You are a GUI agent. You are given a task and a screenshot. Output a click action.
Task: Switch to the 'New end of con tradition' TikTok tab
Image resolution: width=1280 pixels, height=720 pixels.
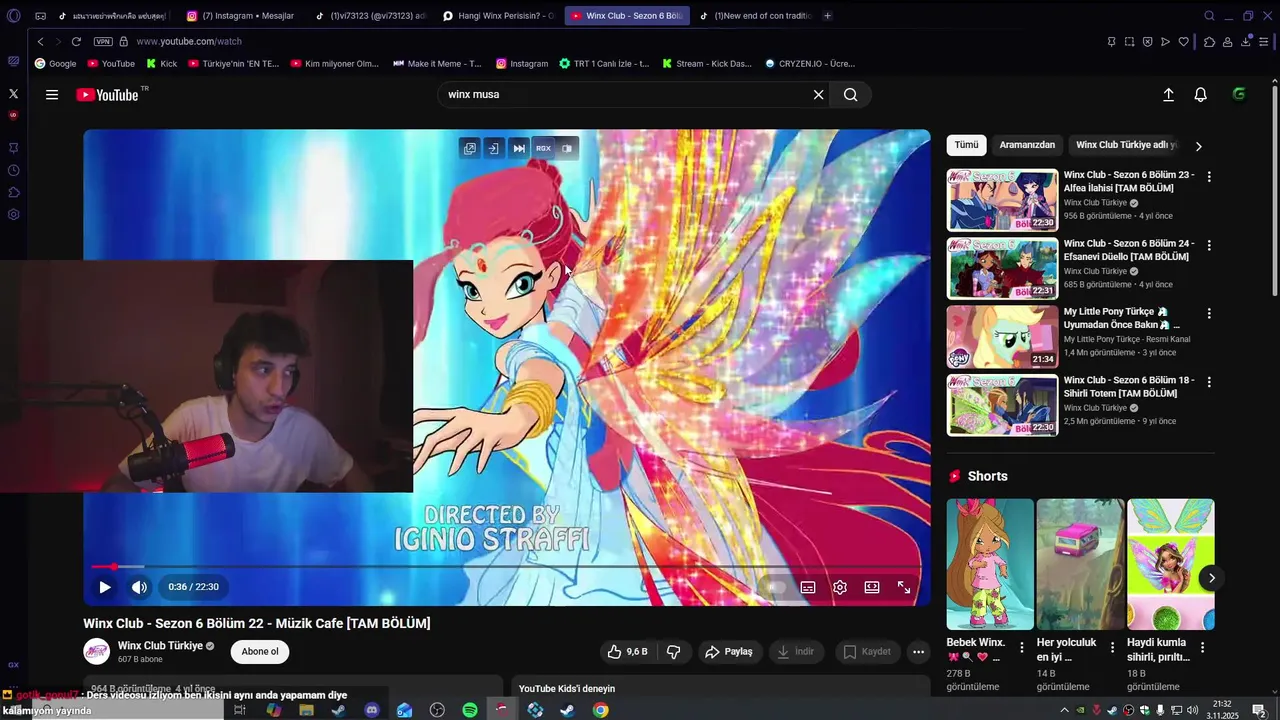[754, 16]
